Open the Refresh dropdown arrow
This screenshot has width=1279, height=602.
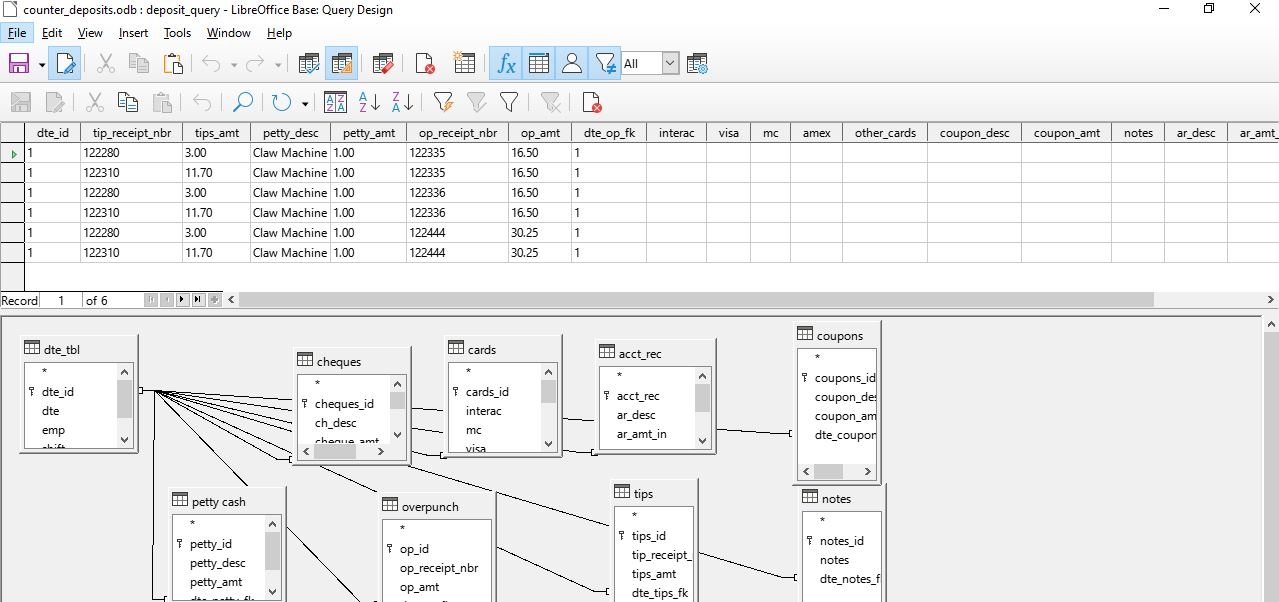click(304, 101)
